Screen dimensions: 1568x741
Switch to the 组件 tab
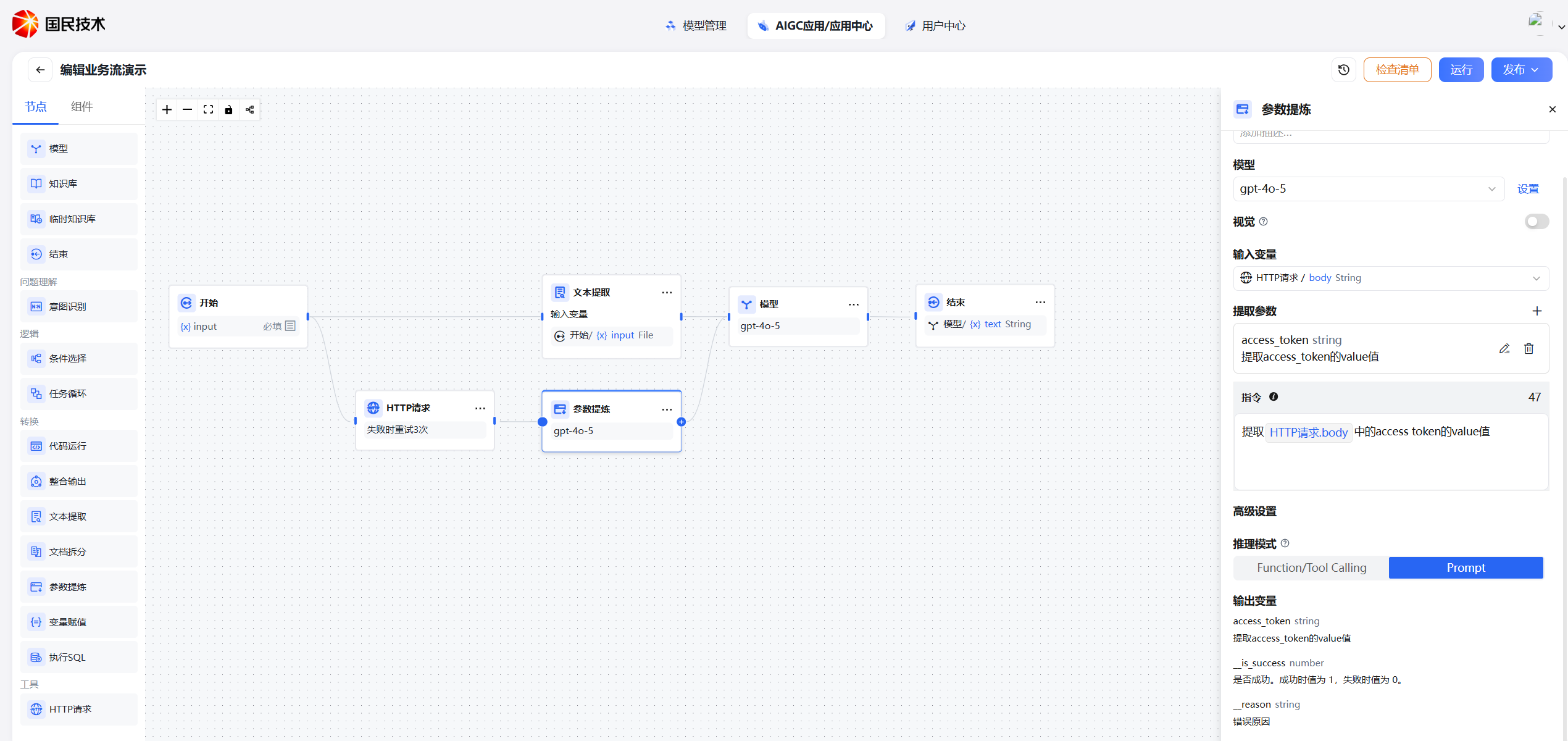[x=81, y=107]
